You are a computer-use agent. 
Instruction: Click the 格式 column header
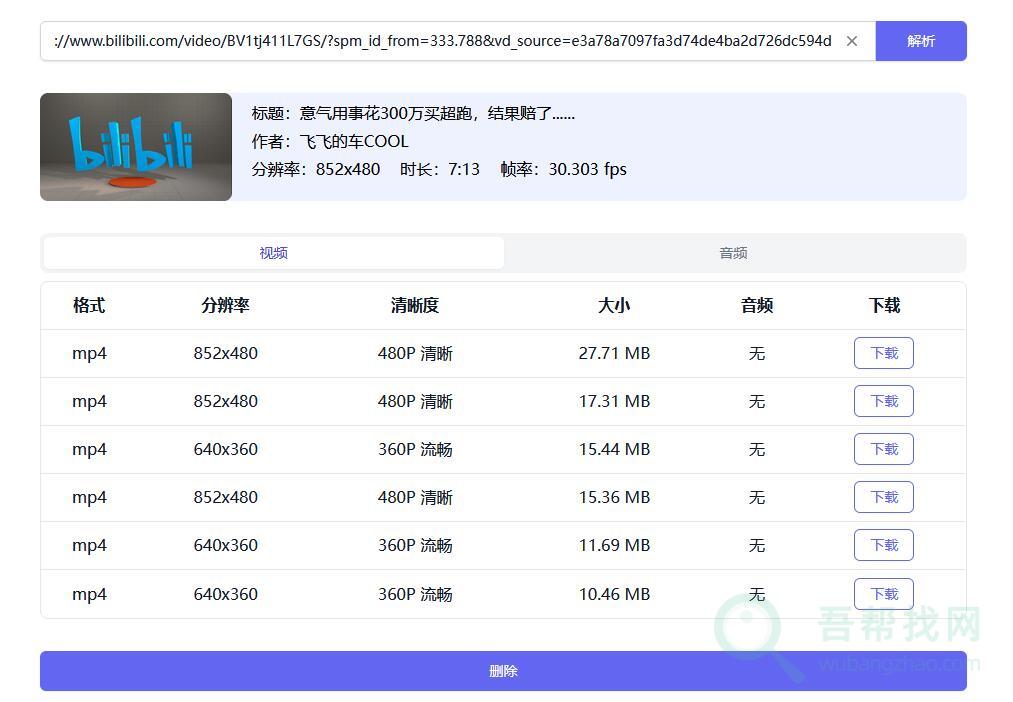click(x=89, y=306)
